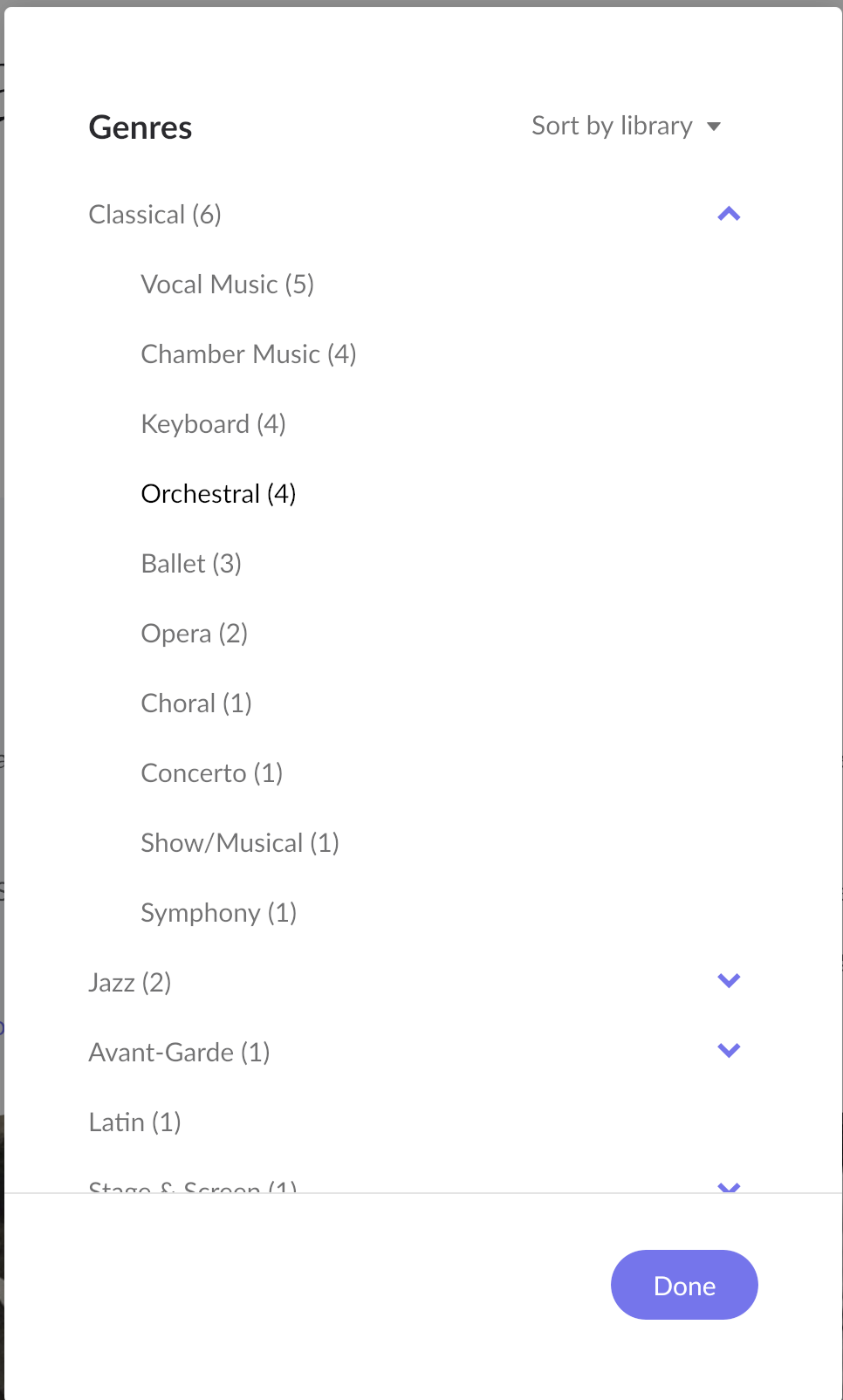Image resolution: width=843 pixels, height=1400 pixels.
Task: Expand the Jazz genre chevron
Action: coord(729,981)
